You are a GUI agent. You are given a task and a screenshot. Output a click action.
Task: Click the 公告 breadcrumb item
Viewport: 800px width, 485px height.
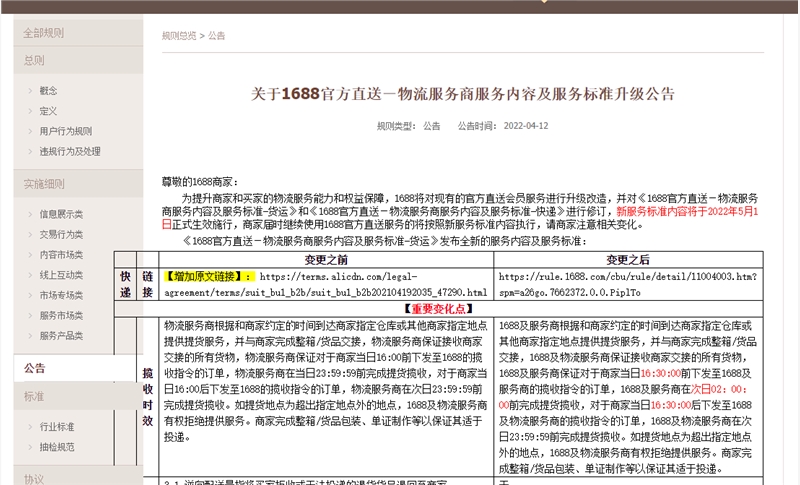coord(216,36)
